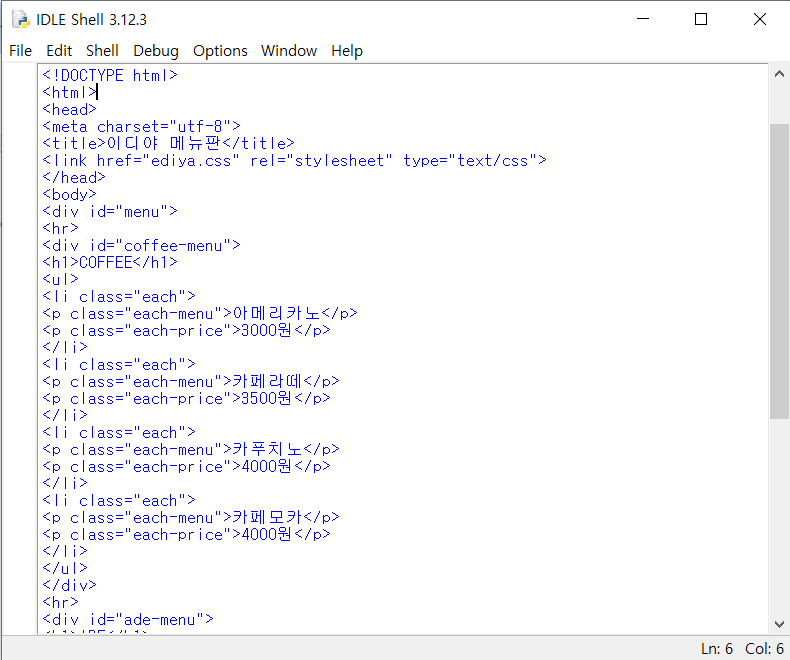Click the 3000원 price line
Screen dimensions: 790x660
click(x=186, y=331)
